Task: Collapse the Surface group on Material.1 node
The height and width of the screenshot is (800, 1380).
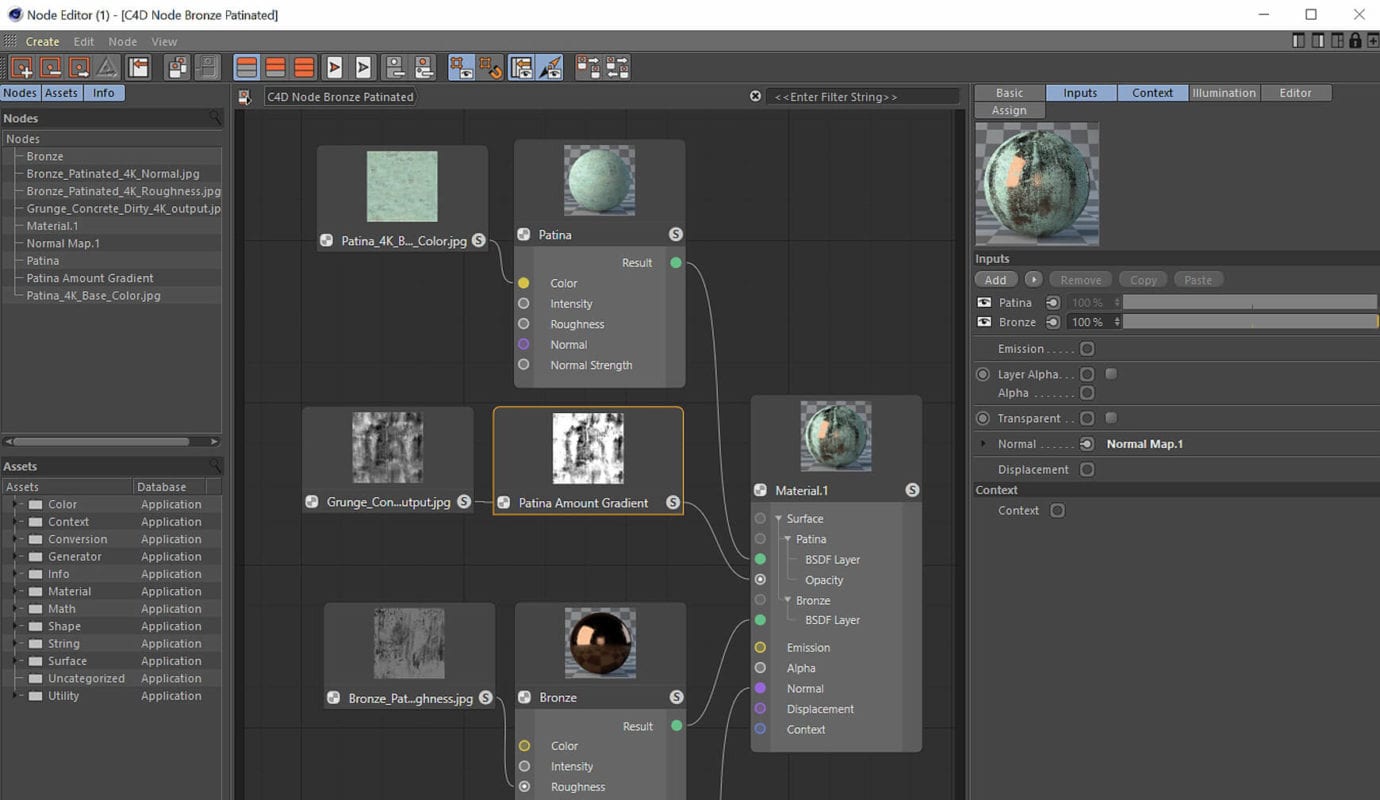Action: click(x=776, y=518)
